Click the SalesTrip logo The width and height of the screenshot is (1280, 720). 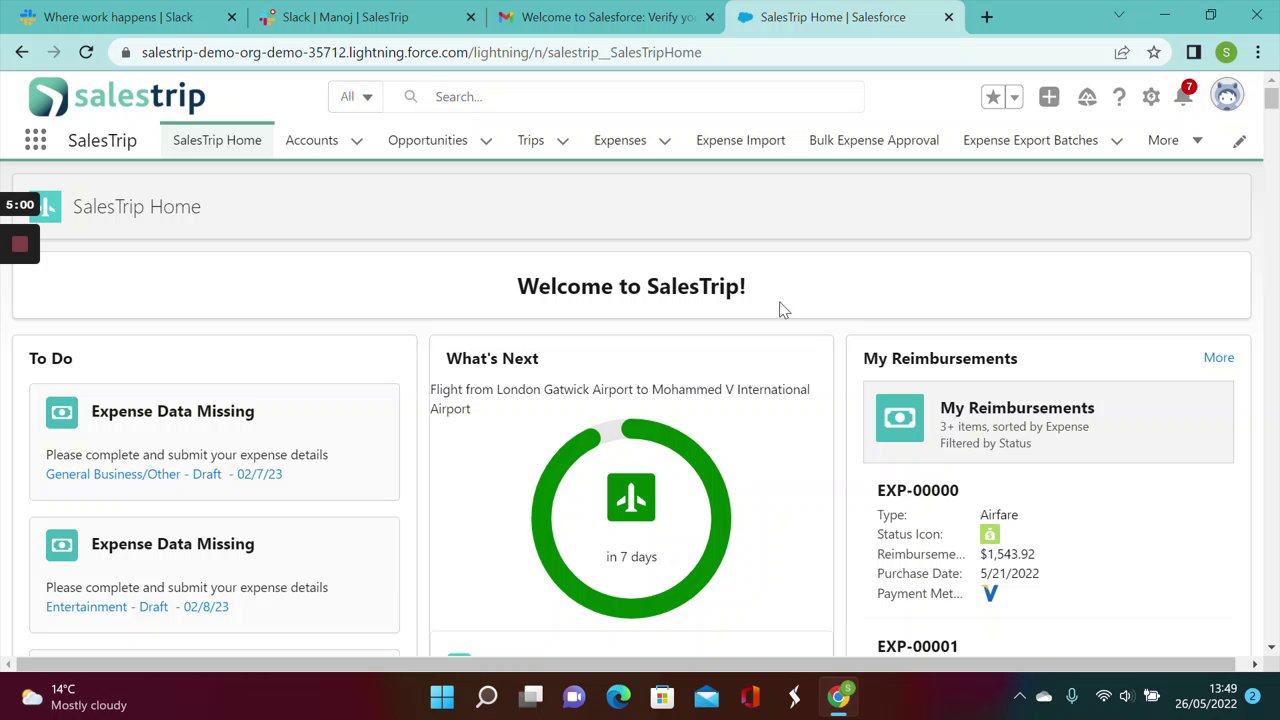(x=117, y=97)
